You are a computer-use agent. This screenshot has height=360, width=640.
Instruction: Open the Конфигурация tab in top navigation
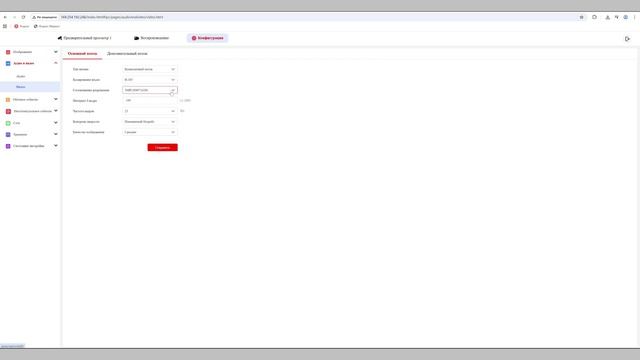tap(207, 38)
